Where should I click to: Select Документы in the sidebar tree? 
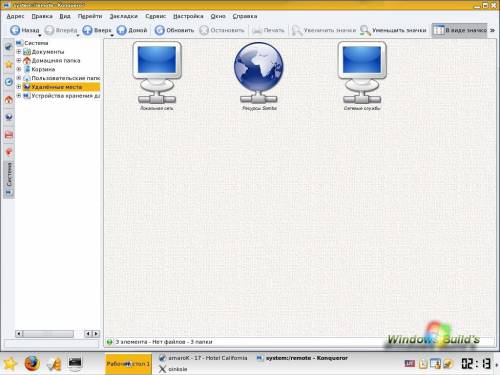(x=44, y=52)
